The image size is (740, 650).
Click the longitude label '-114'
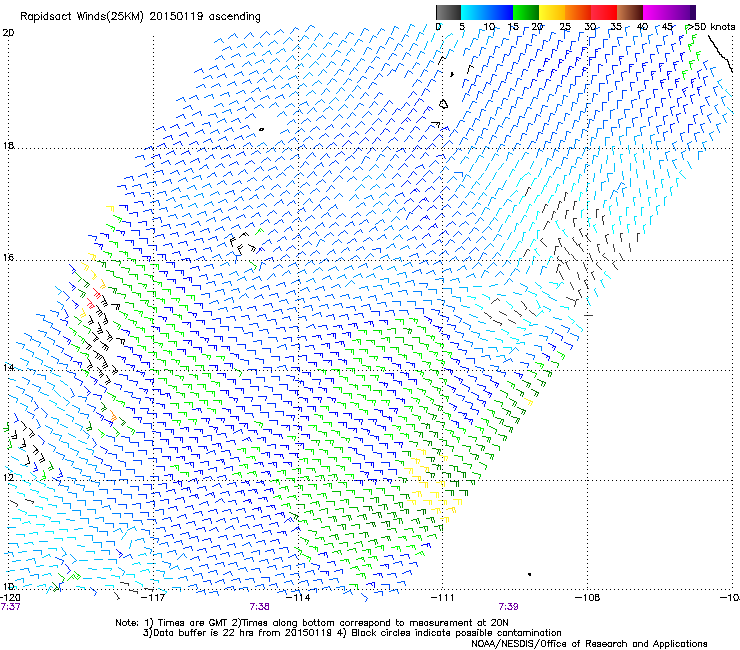coord(299,598)
